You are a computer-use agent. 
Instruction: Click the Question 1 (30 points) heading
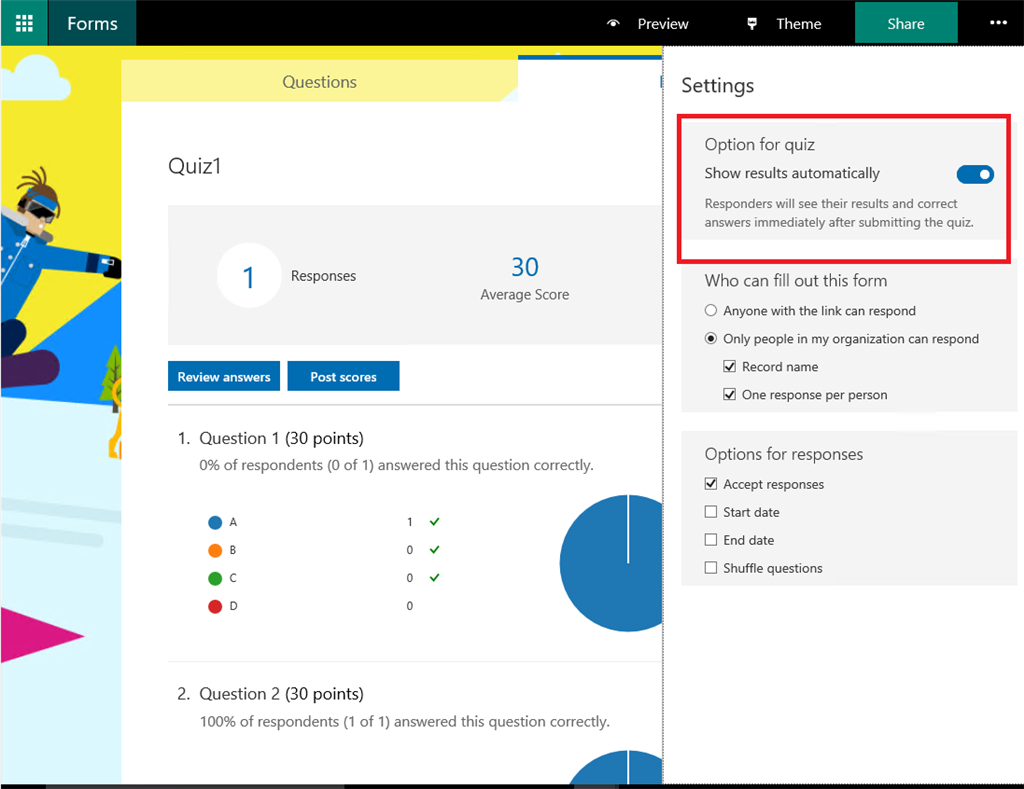coord(281,438)
